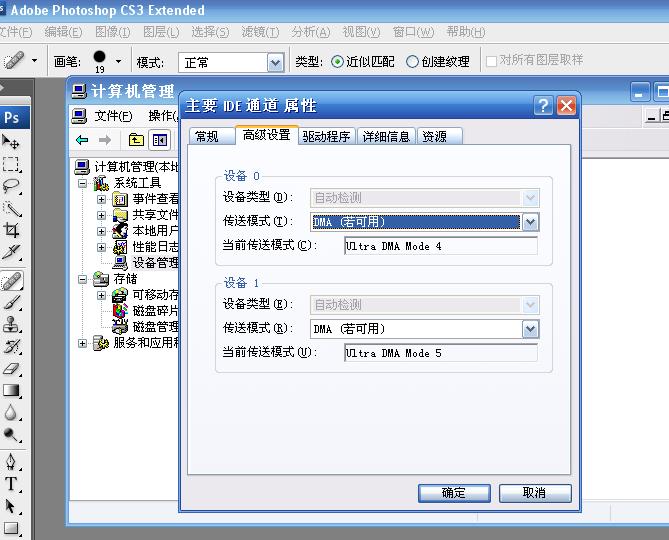The height and width of the screenshot is (540, 669).
Task: Expand the 性能日志 tree node
Action: pyautogui.click(x=102, y=247)
